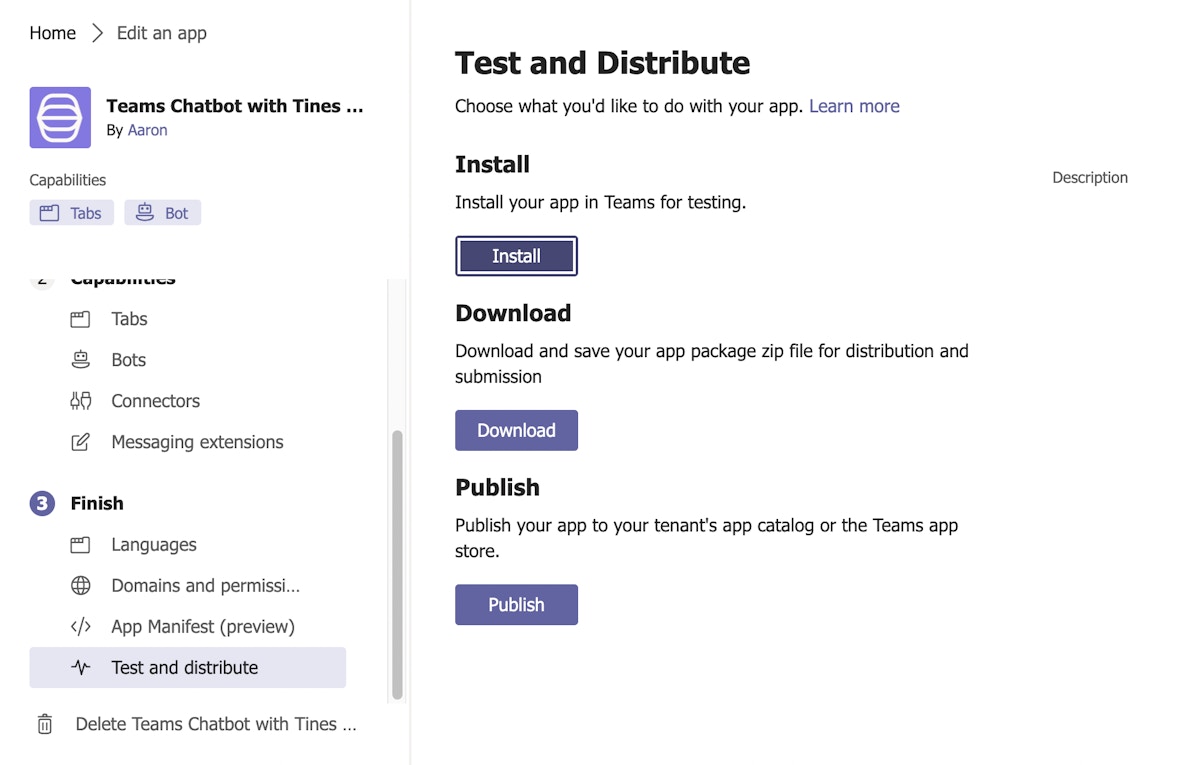Open the Learn more link

(854, 106)
